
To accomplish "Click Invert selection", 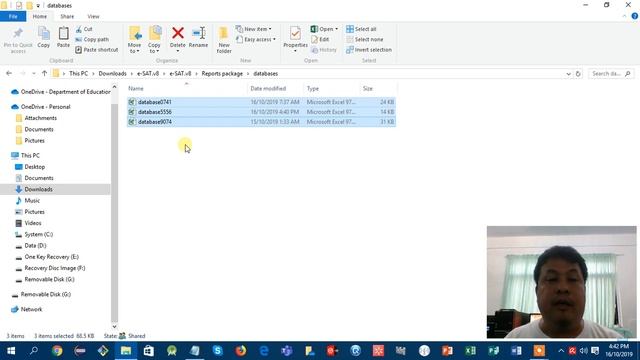I will click(x=369, y=49).
